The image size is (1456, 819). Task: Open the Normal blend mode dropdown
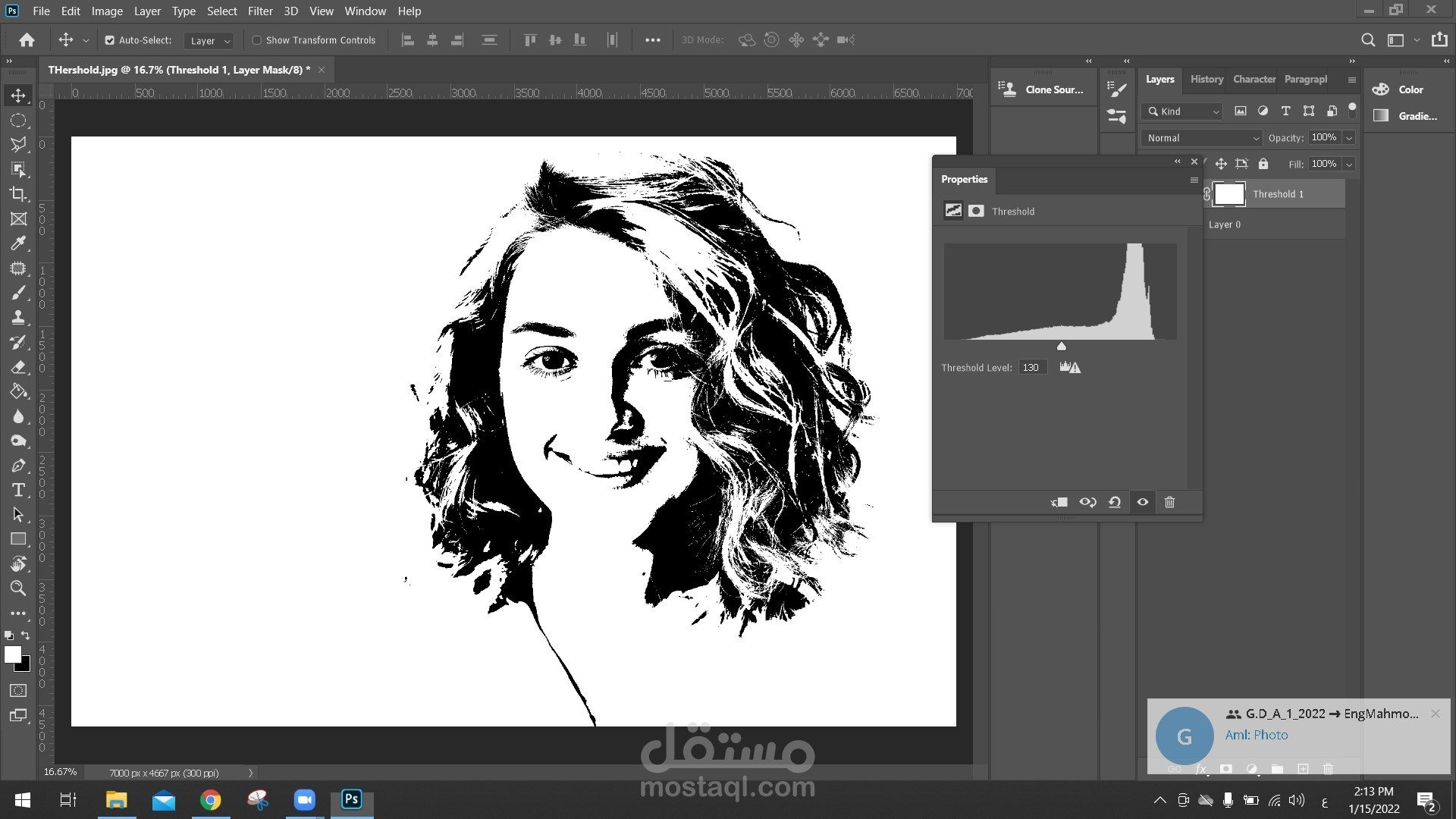point(1202,138)
